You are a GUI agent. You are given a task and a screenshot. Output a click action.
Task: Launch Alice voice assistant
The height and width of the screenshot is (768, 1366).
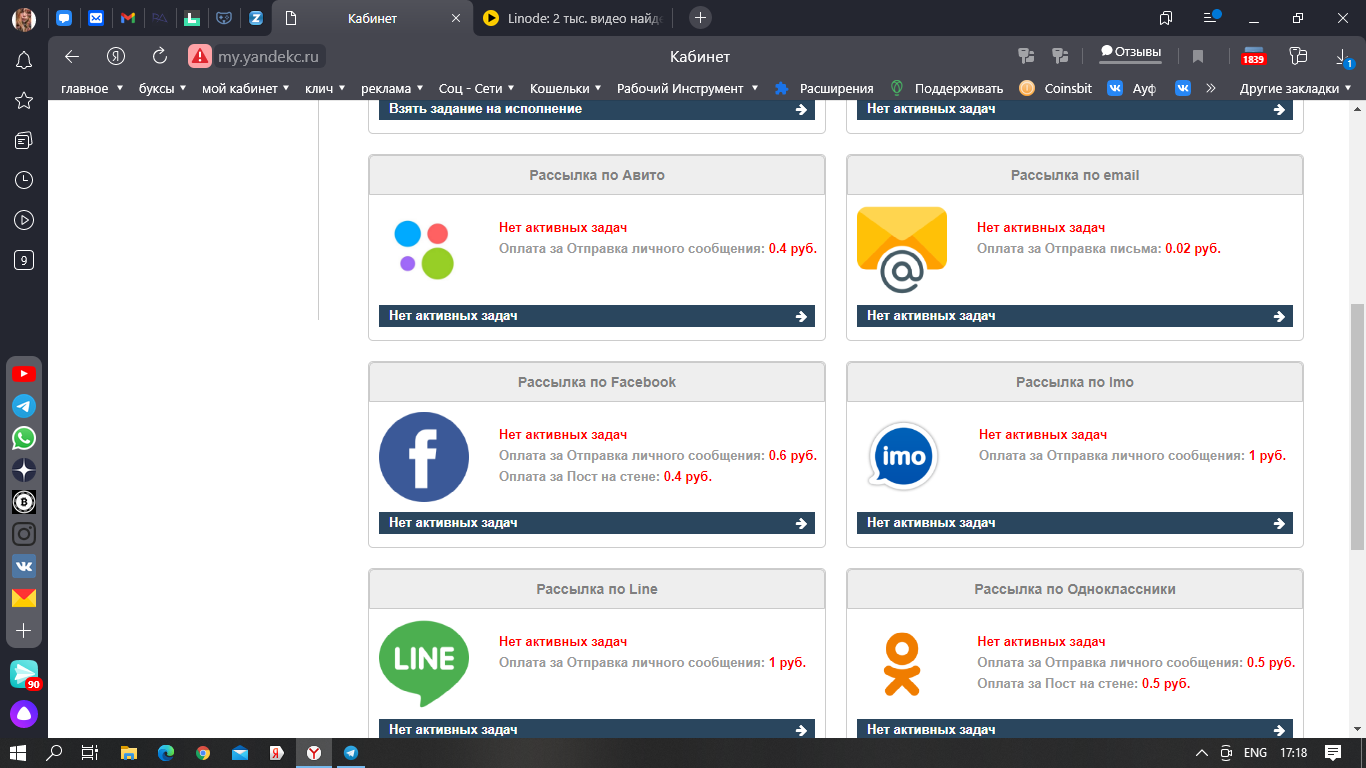[24, 714]
